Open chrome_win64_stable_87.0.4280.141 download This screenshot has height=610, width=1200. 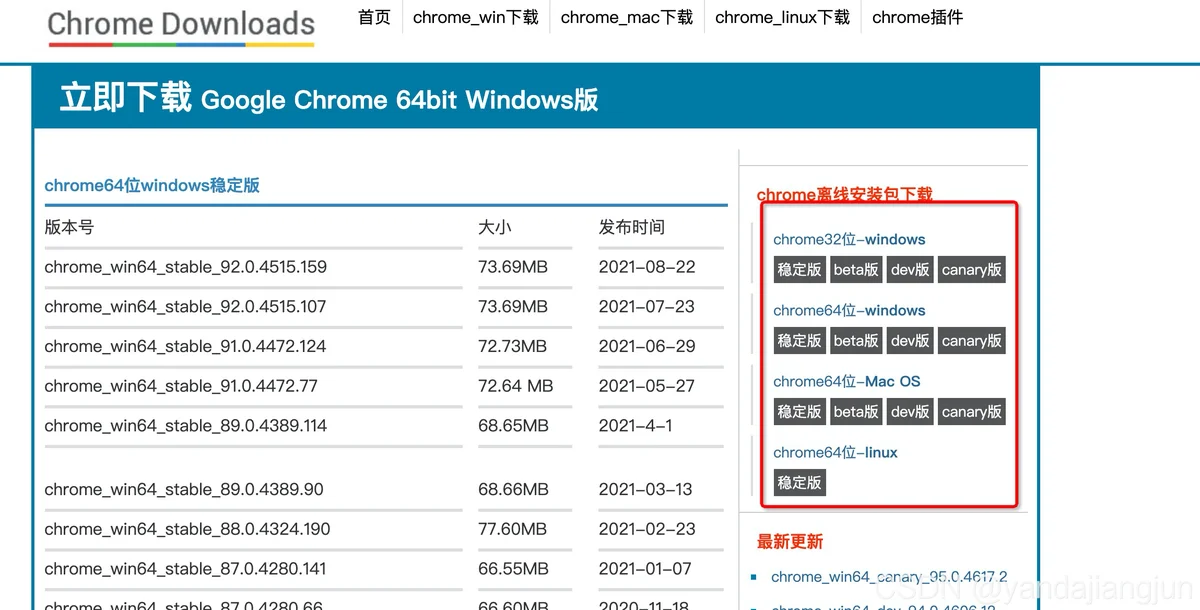(x=186, y=569)
